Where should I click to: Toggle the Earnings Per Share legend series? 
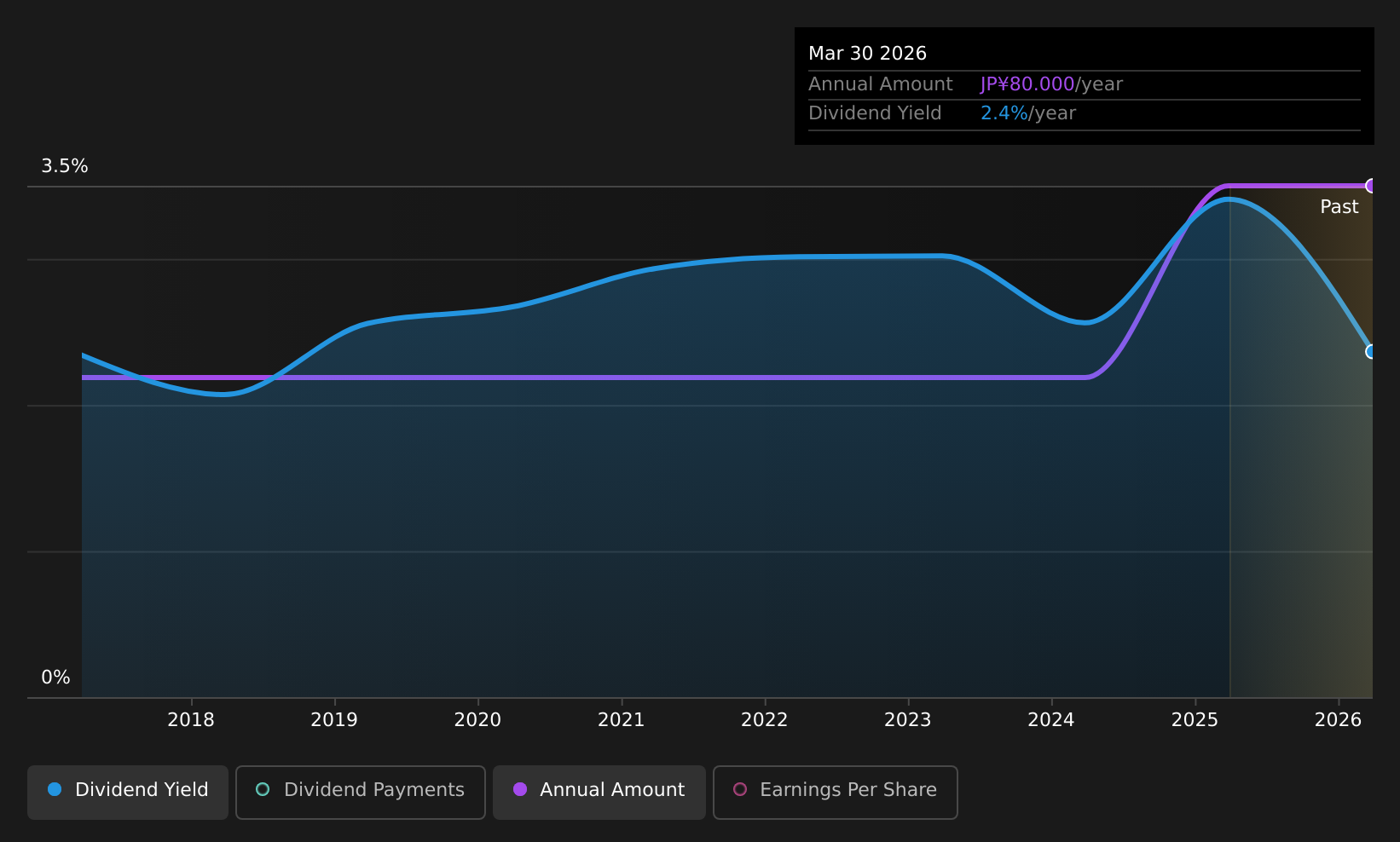click(x=836, y=792)
